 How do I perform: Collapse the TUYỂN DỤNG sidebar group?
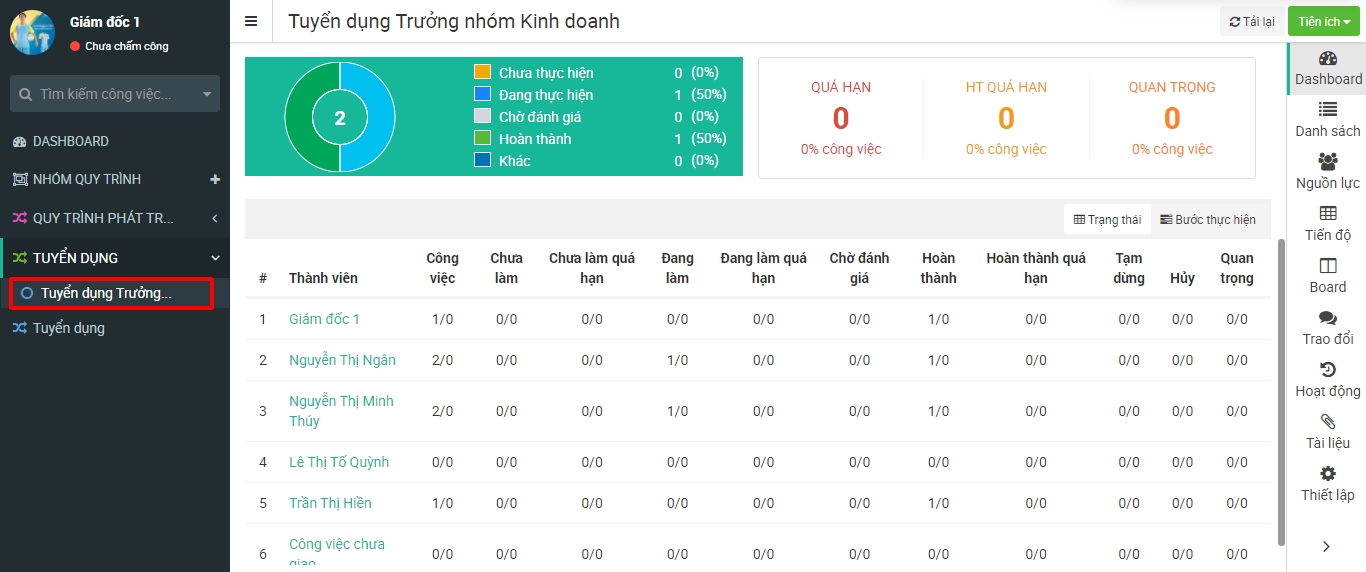[215, 258]
